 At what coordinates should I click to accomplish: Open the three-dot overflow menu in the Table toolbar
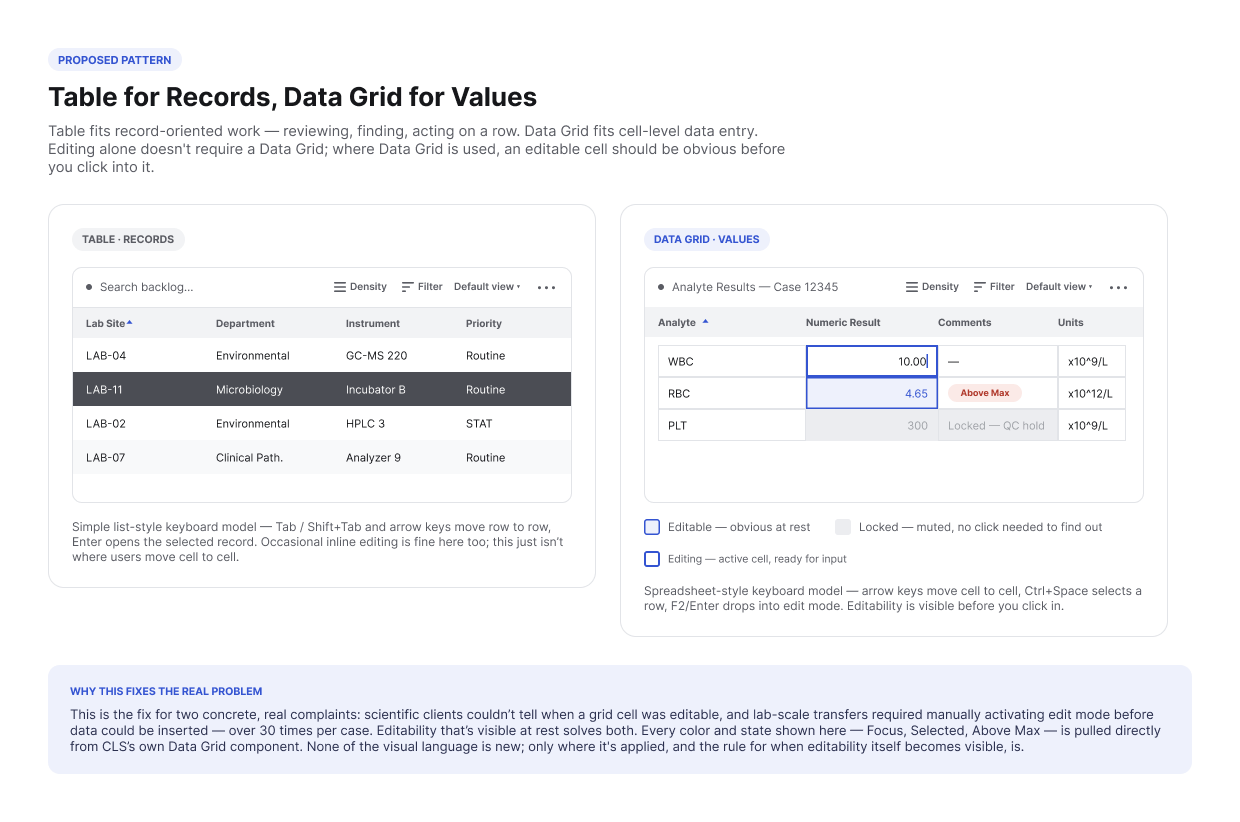[546, 287]
